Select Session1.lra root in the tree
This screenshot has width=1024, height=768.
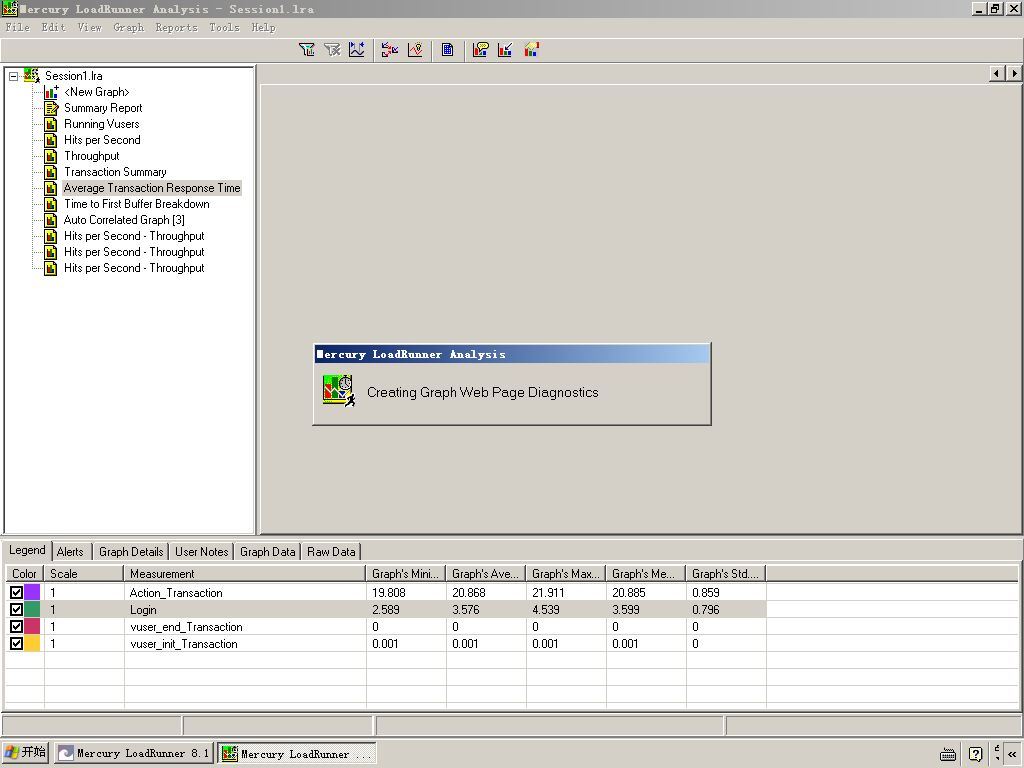(73, 76)
